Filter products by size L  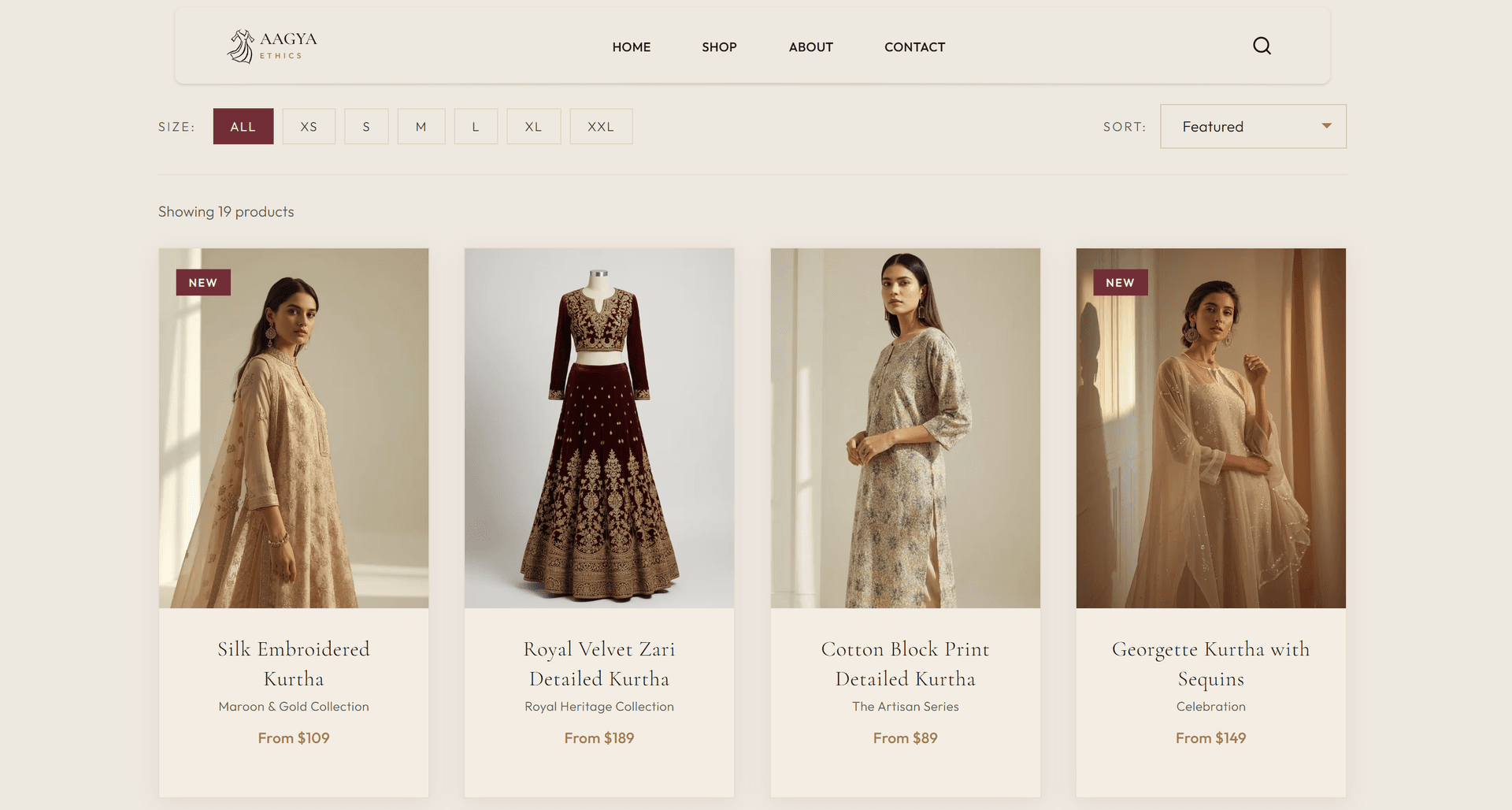tap(476, 126)
